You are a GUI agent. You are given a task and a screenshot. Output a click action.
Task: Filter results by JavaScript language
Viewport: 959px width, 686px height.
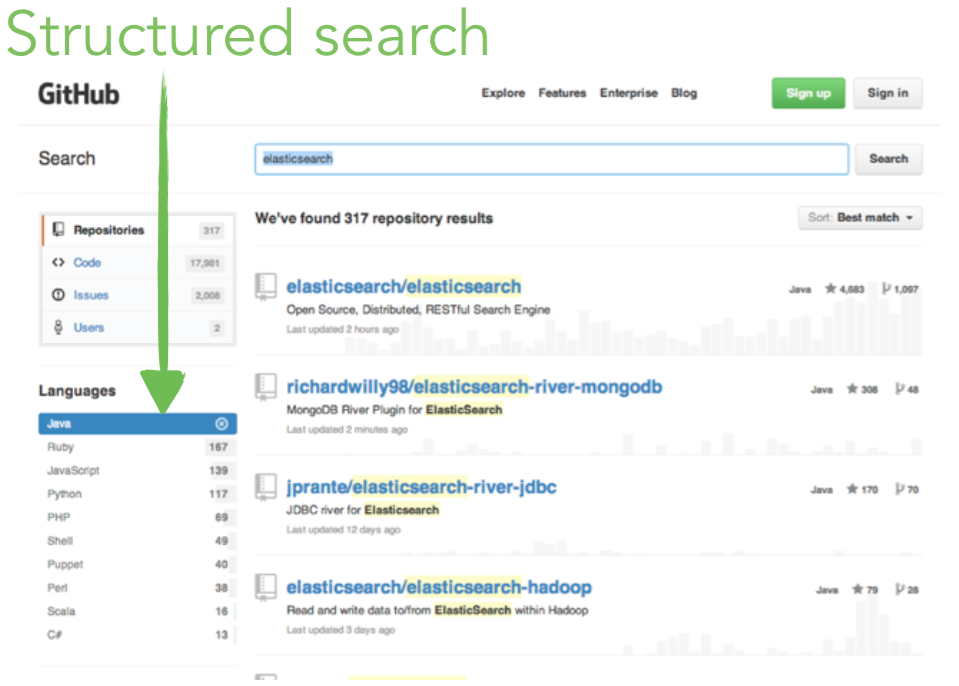[138, 470]
